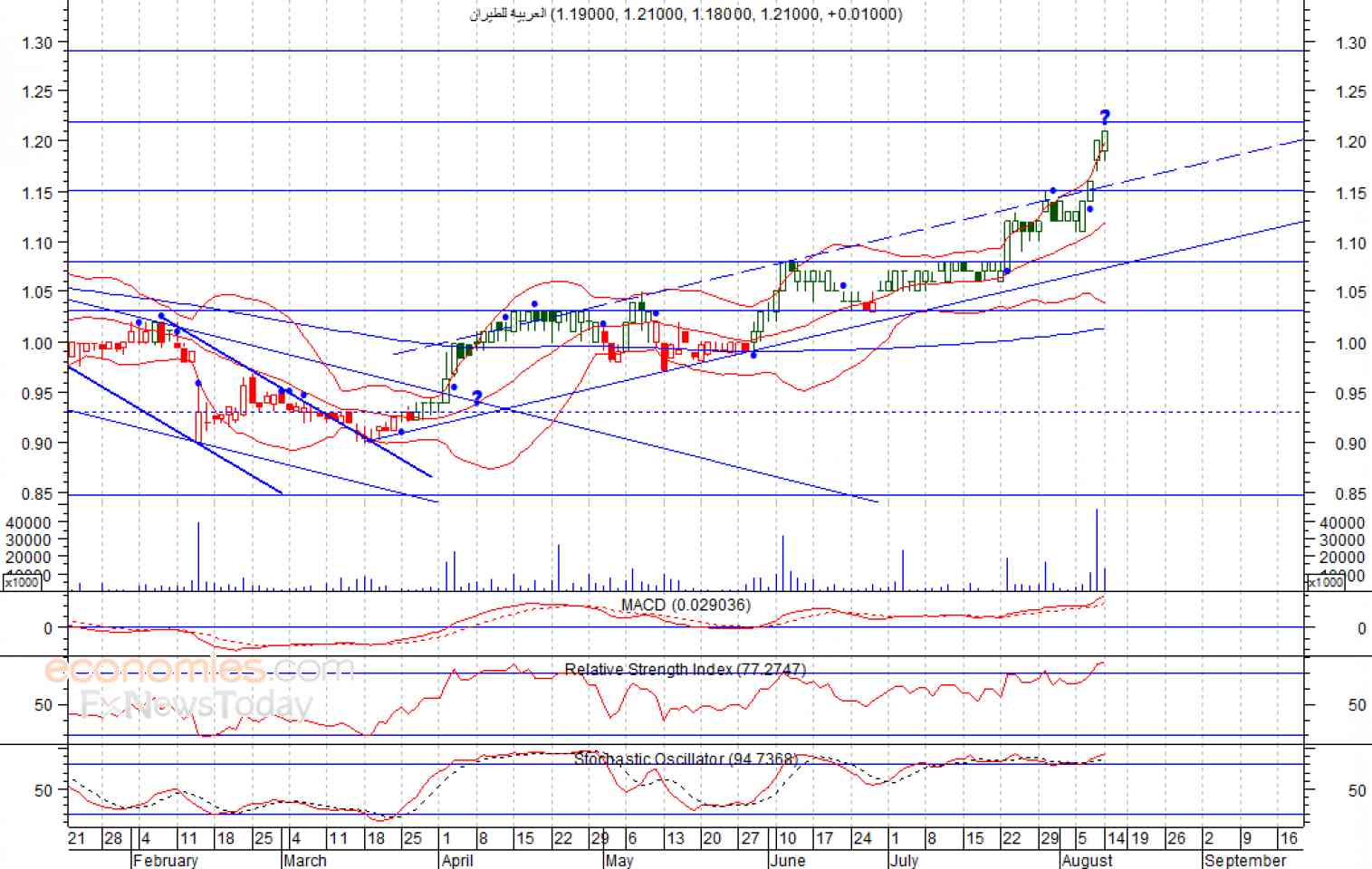Click the chart title with OHLC values
Image resolution: width=1372 pixels, height=869 pixels.
point(686,14)
